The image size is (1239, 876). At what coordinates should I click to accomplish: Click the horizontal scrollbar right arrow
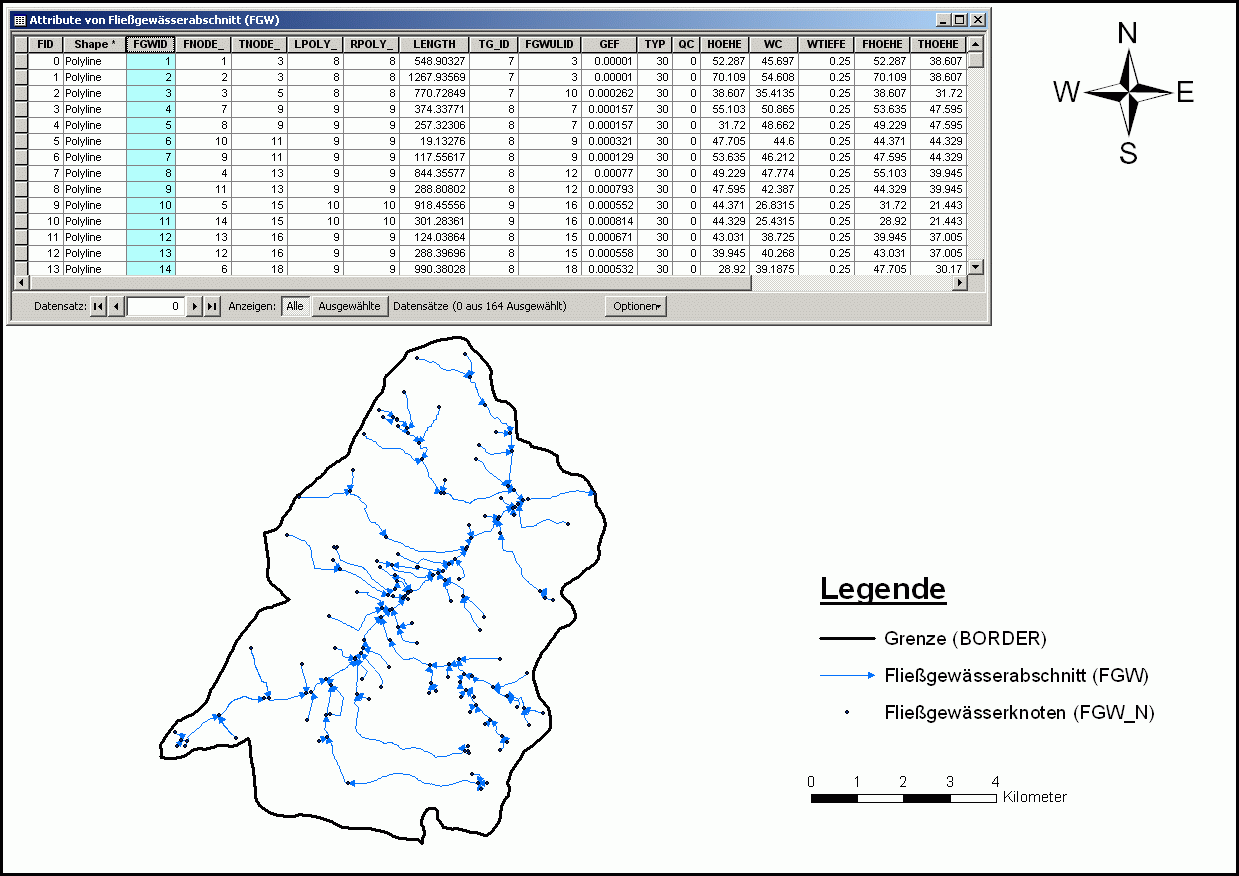[x=961, y=283]
